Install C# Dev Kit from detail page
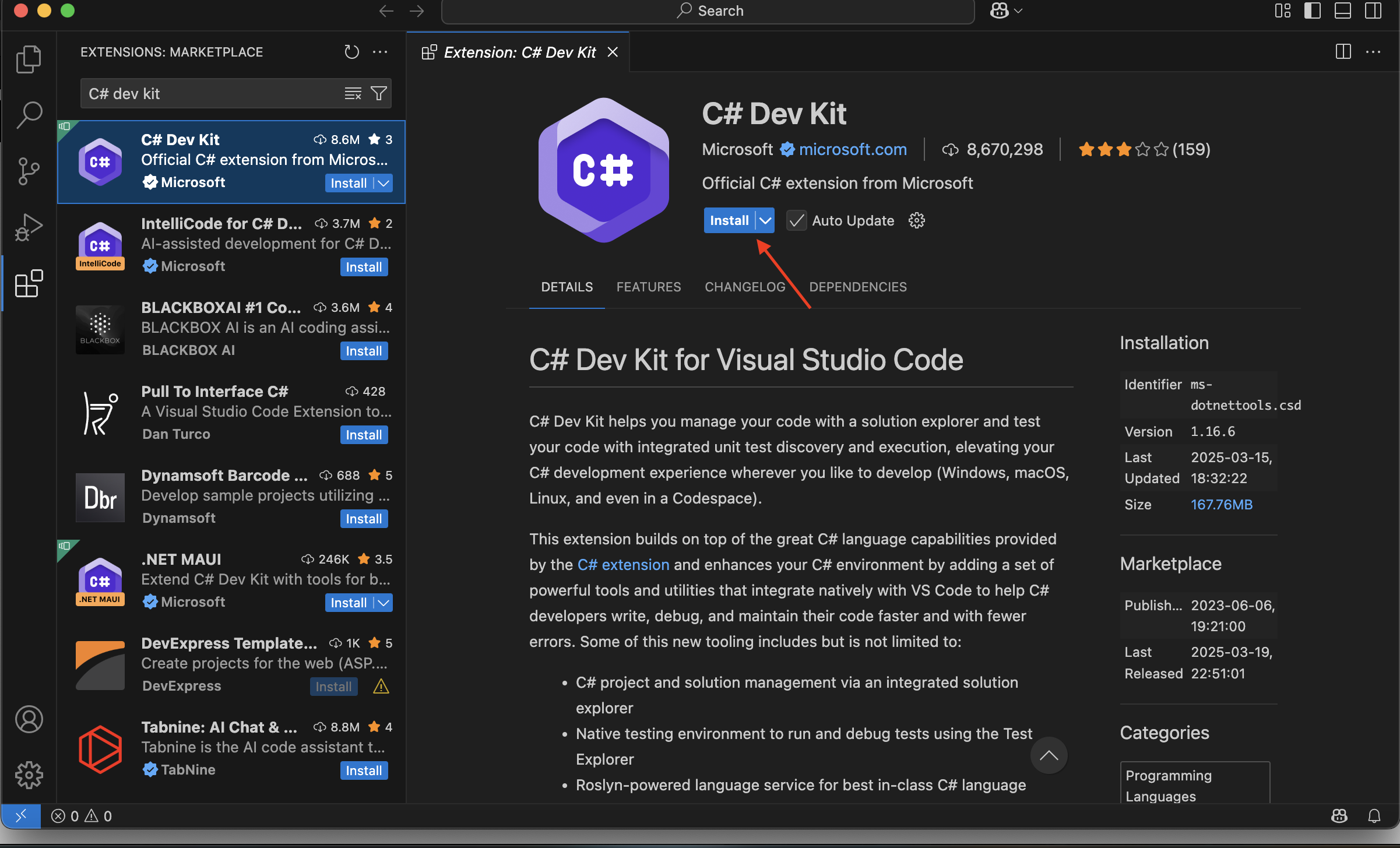 coord(729,220)
